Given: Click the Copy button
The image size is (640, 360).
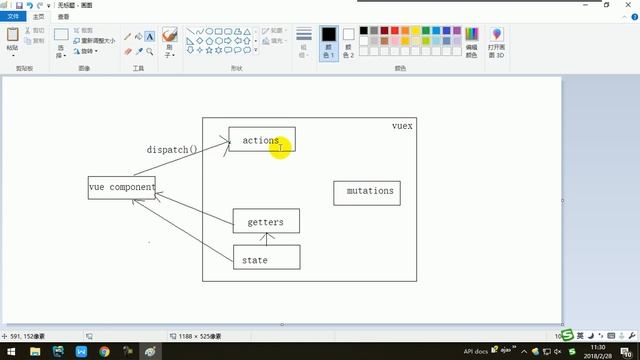Looking at the screenshot, I should pyautogui.click(x=34, y=41).
